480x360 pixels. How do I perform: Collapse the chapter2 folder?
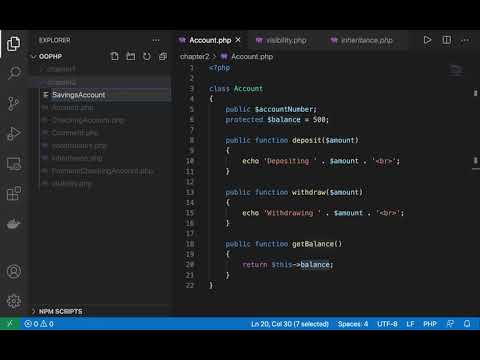(x=62, y=82)
